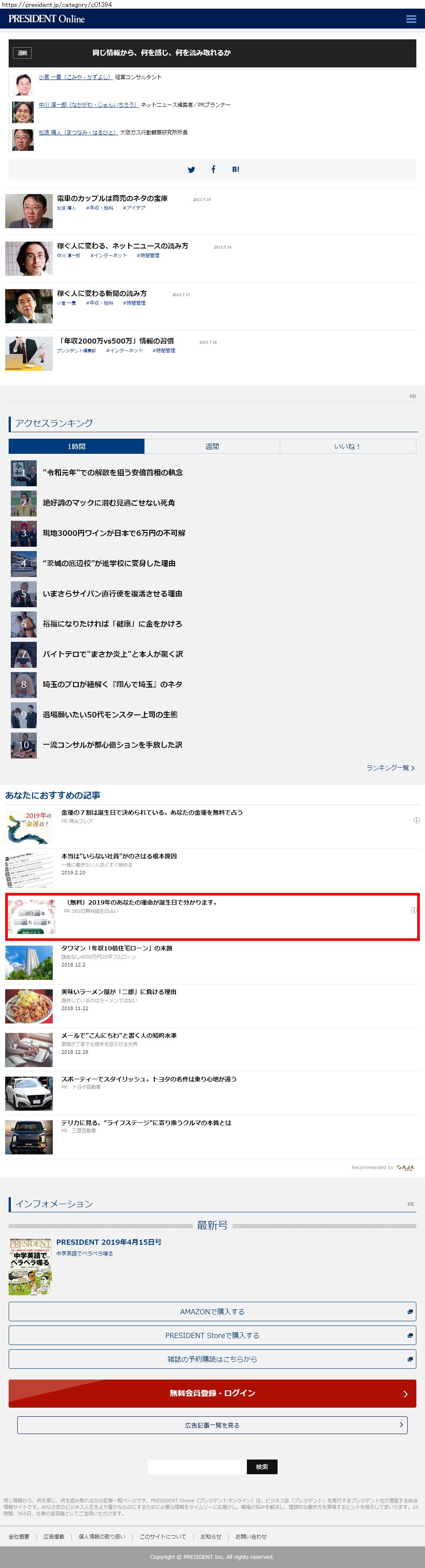Switch ranking to 週間 tab
The width and height of the screenshot is (425, 1568).
[212, 446]
